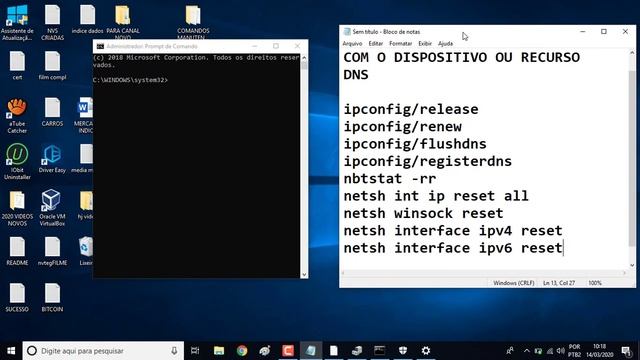Open the notification center icon
This screenshot has height=360, width=640.
(x=627, y=351)
